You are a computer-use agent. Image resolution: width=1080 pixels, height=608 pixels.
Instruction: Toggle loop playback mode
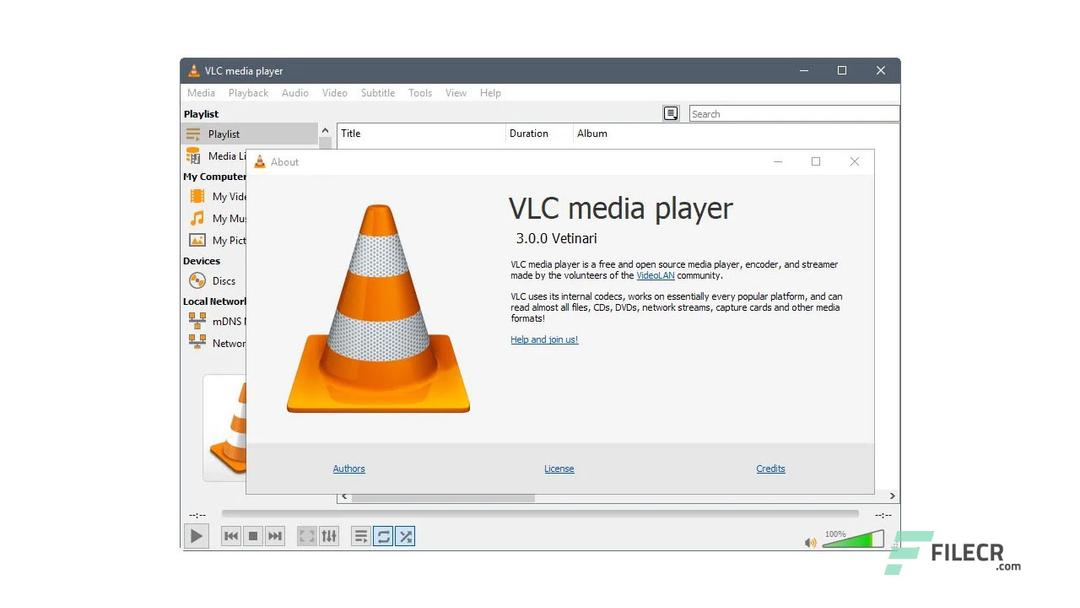pyautogui.click(x=383, y=536)
